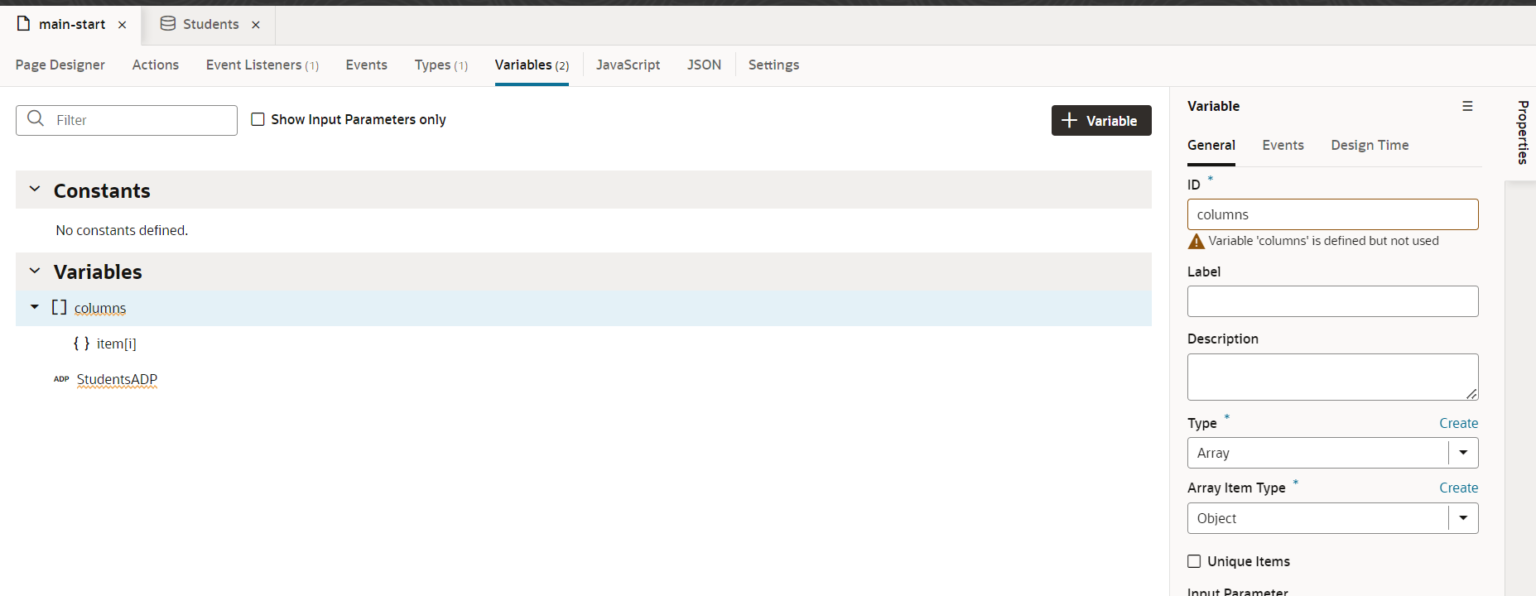Click the ADP icon next to StudentsADP
This screenshot has height=596, width=1536.
click(x=61, y=379)
